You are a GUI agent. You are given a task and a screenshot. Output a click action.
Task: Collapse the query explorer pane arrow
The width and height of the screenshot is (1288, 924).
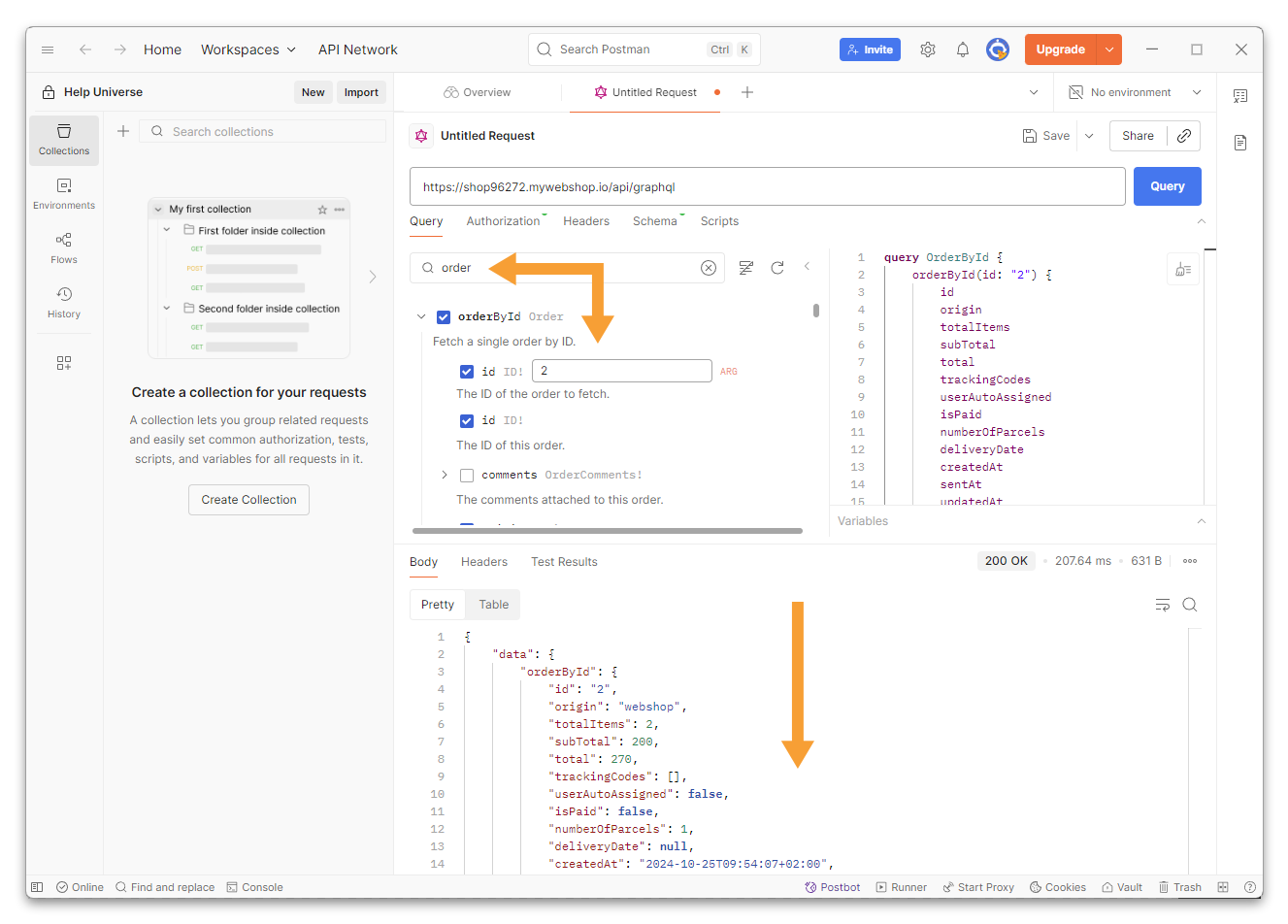click(807, 266)
